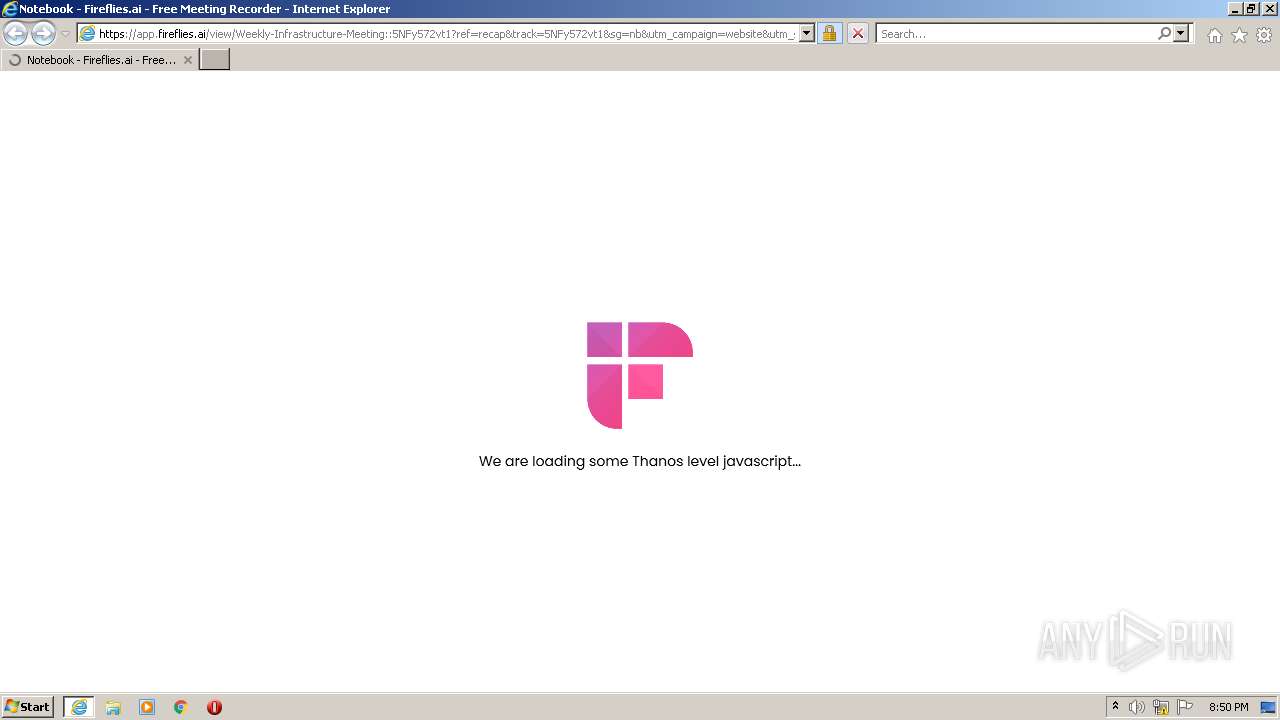Open the Windows Start menu
1280x720 pixels.
(x=28, y=707)
